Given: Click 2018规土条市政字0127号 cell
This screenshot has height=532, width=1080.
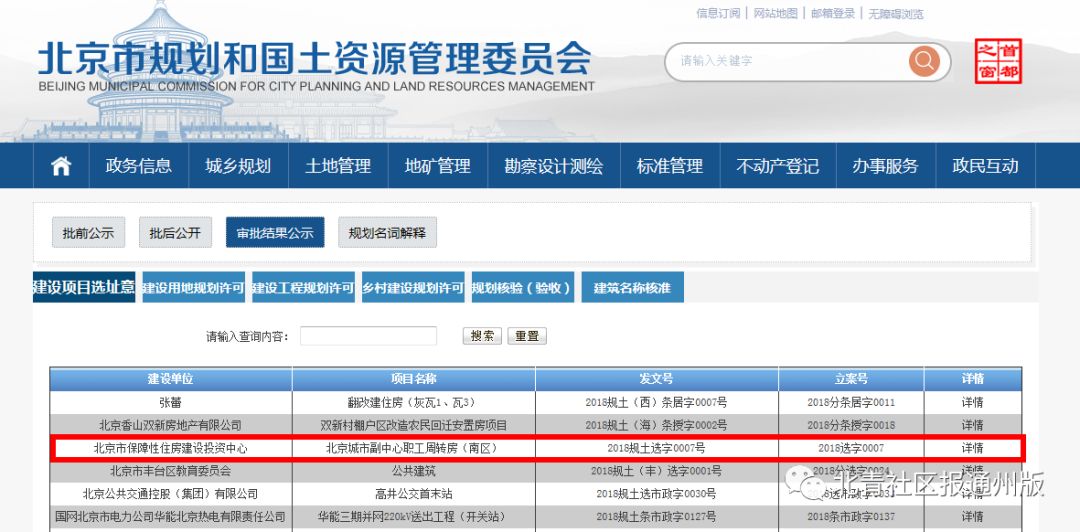Looking at the screenshot, I should pyautogui.click(x=656, y=516).
